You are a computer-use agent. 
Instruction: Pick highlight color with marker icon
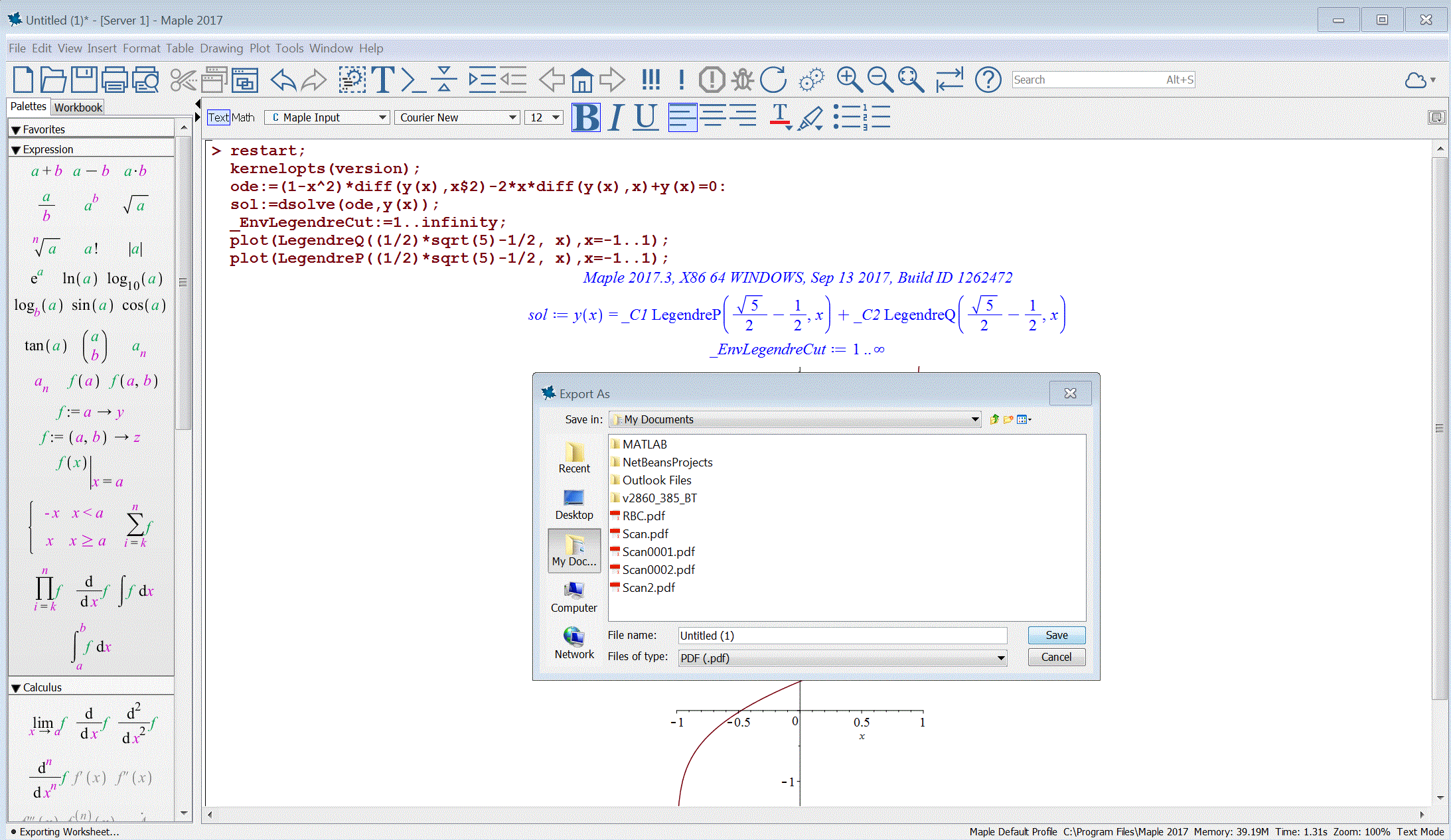[x=810, y=117]
